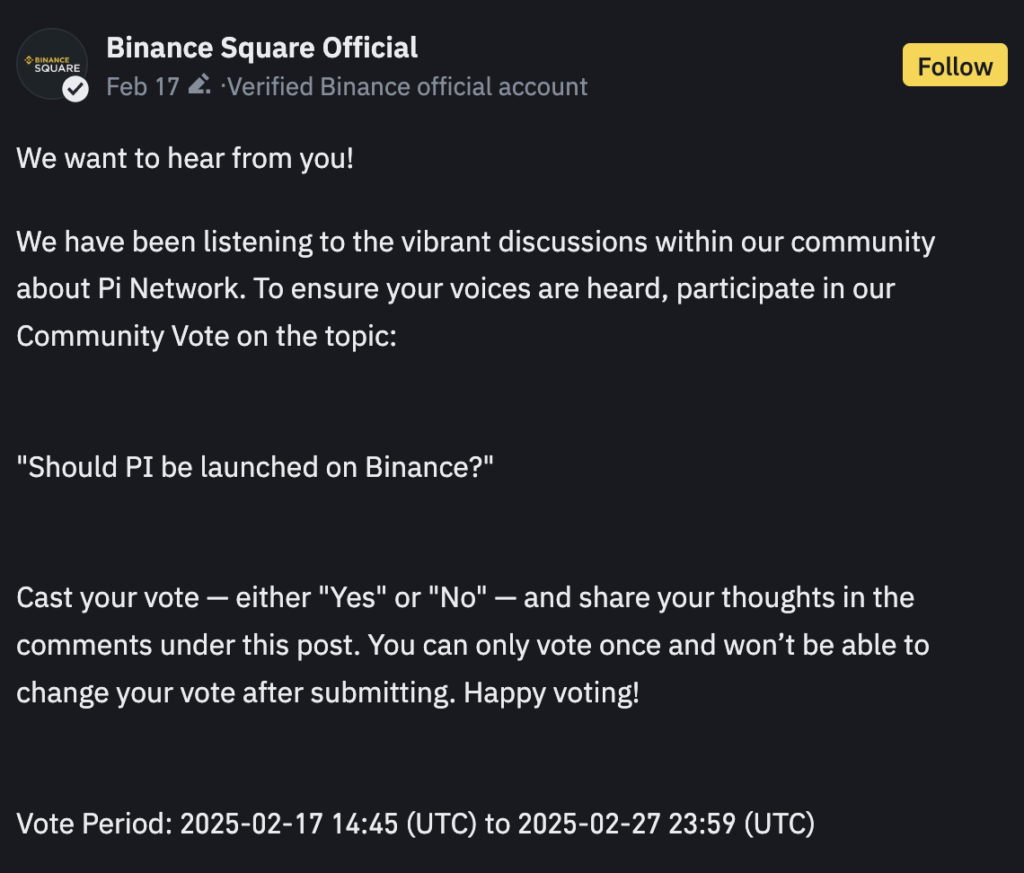Image resolution: width=1024 pixels, height=873 pixels.
Task: Click the start time 2025-02-17 14:45 (UTC)
Action: [328, 823]
